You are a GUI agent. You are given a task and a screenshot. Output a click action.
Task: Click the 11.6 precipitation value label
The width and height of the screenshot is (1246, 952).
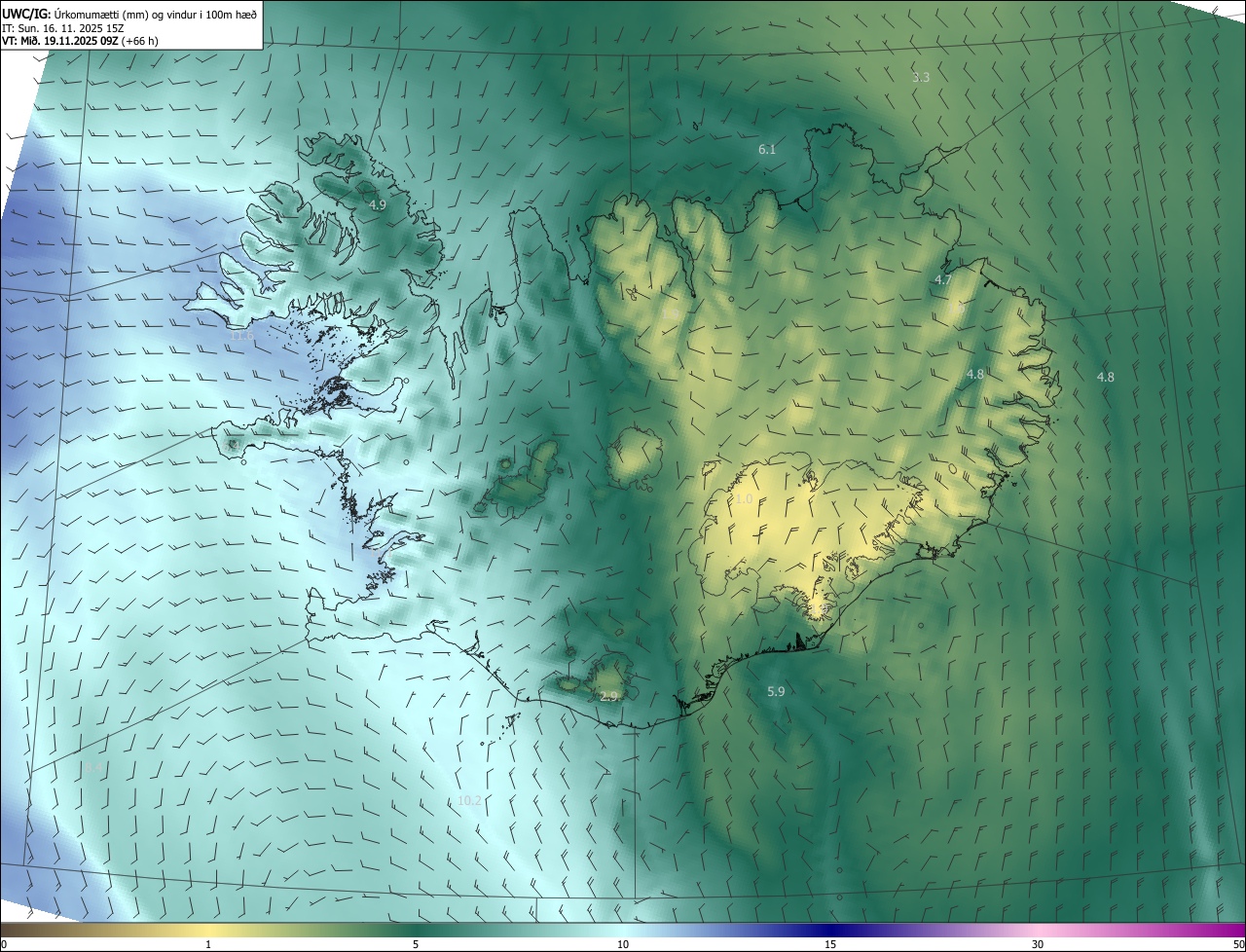coord(241,337)
